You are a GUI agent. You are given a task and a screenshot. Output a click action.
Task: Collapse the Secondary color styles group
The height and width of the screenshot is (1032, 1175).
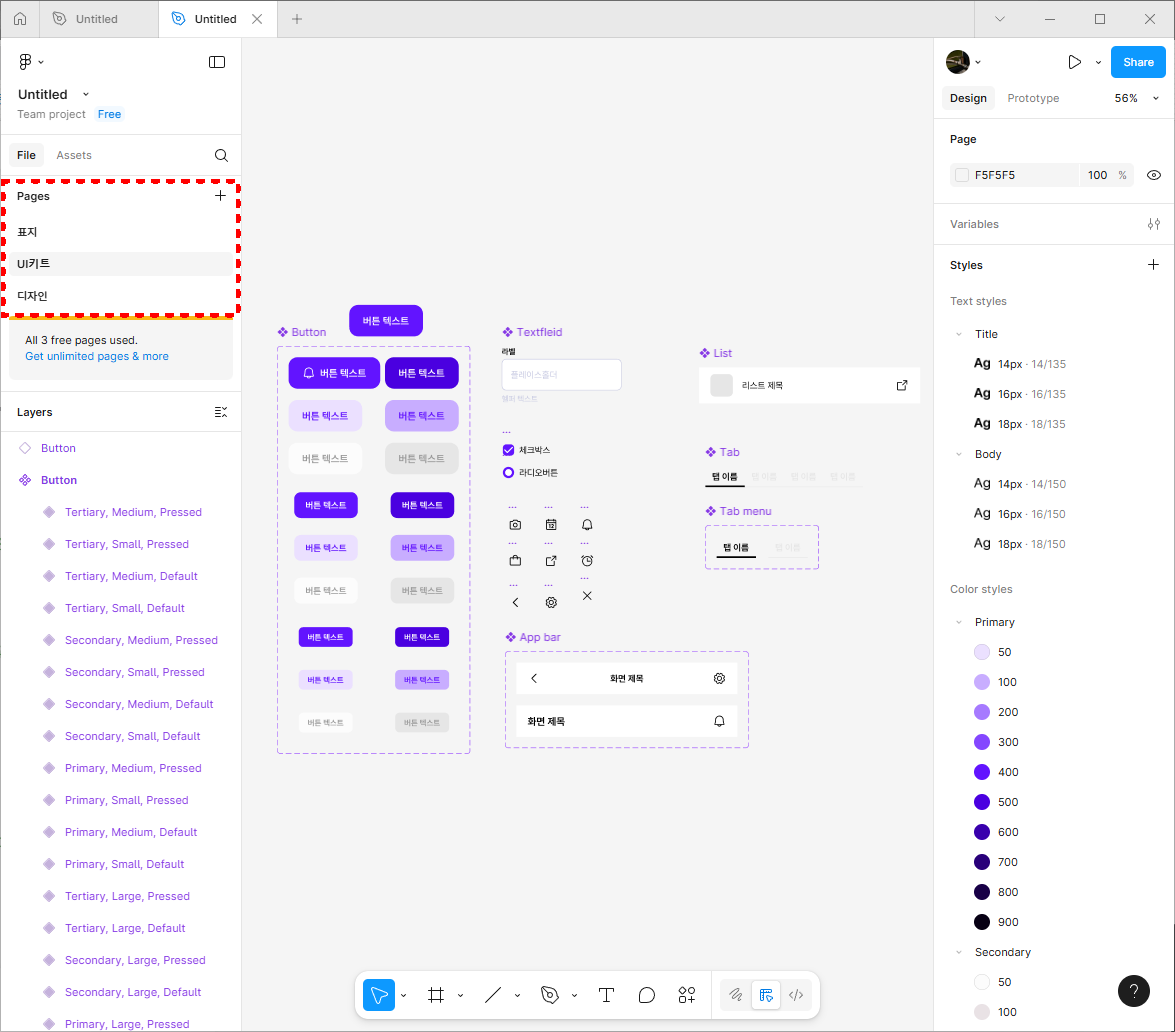959,952
